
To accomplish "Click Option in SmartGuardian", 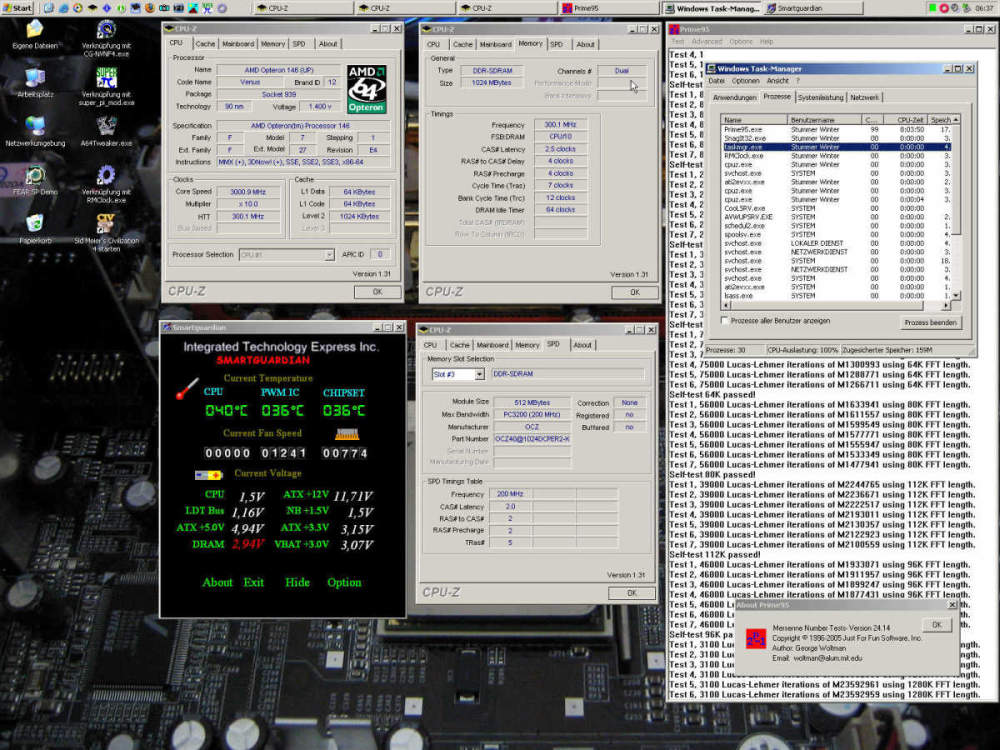I will point(344,582).
